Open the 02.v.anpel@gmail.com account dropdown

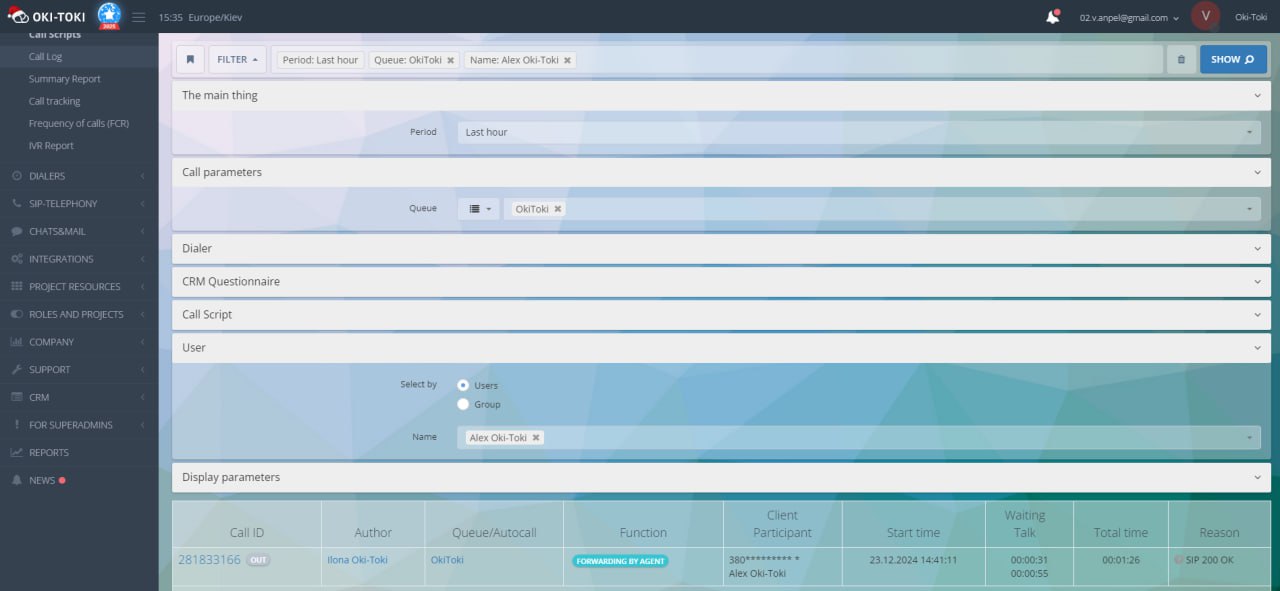point(1129,18)
